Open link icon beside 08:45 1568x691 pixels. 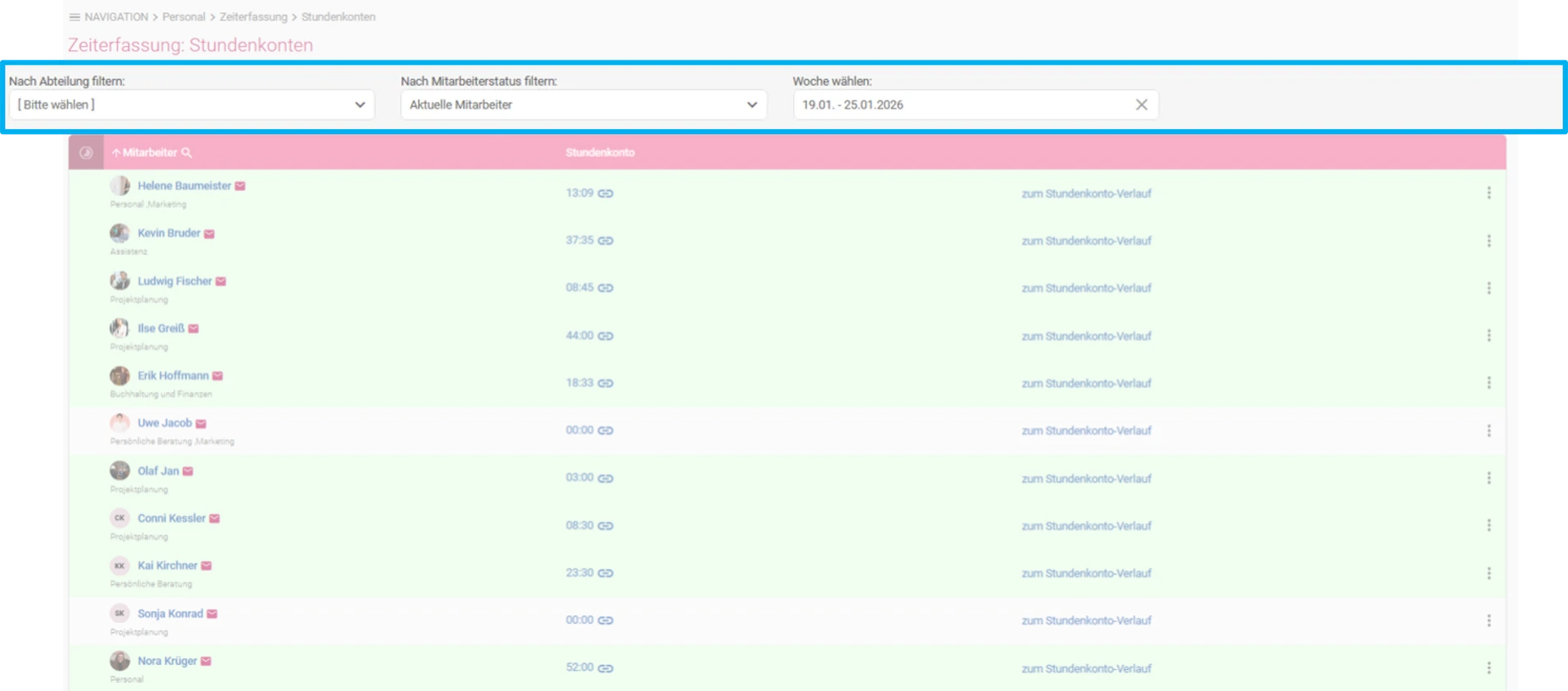click(x=605, y=288)
